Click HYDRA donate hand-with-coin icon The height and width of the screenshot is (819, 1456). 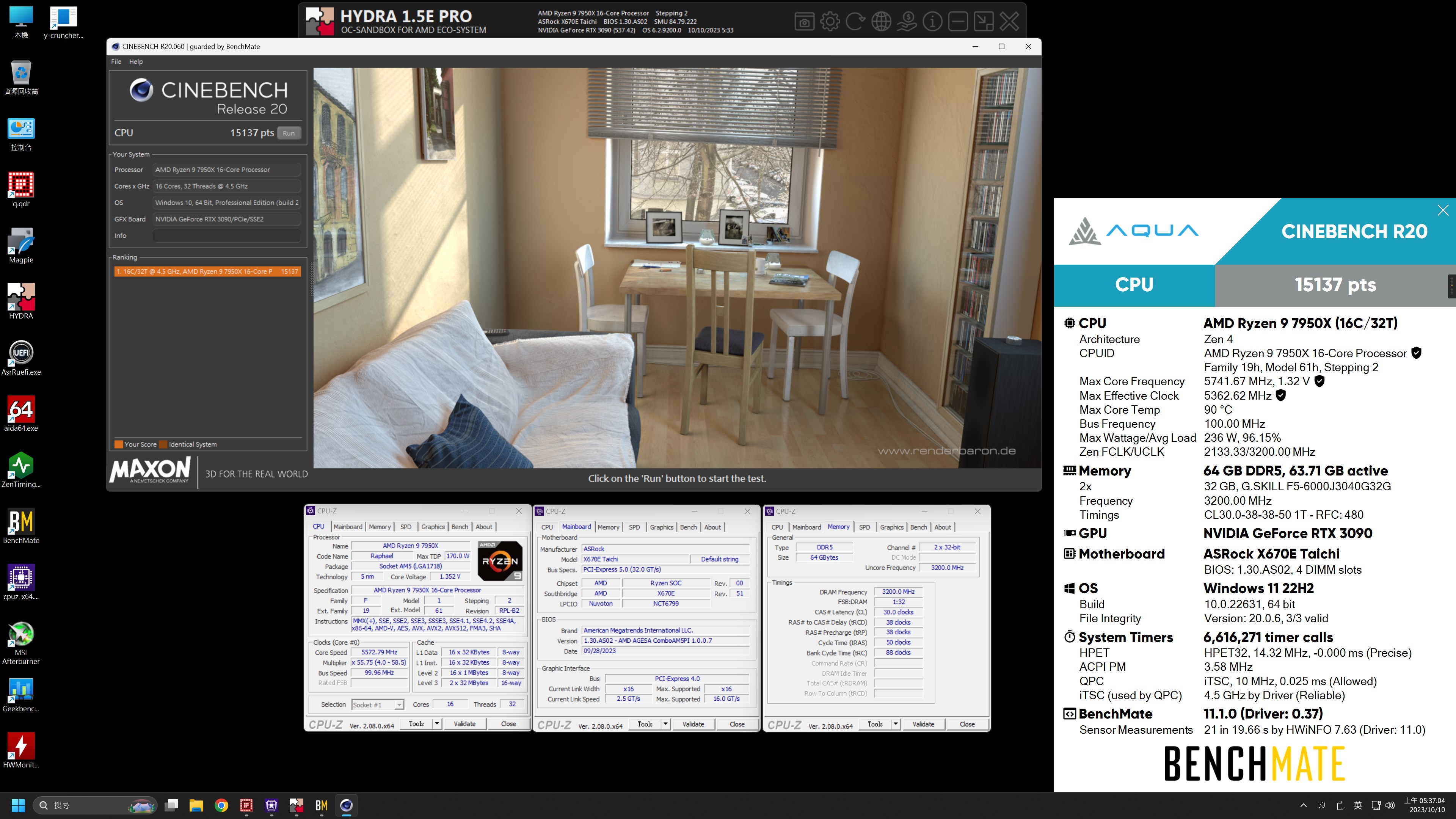point(907,22)
